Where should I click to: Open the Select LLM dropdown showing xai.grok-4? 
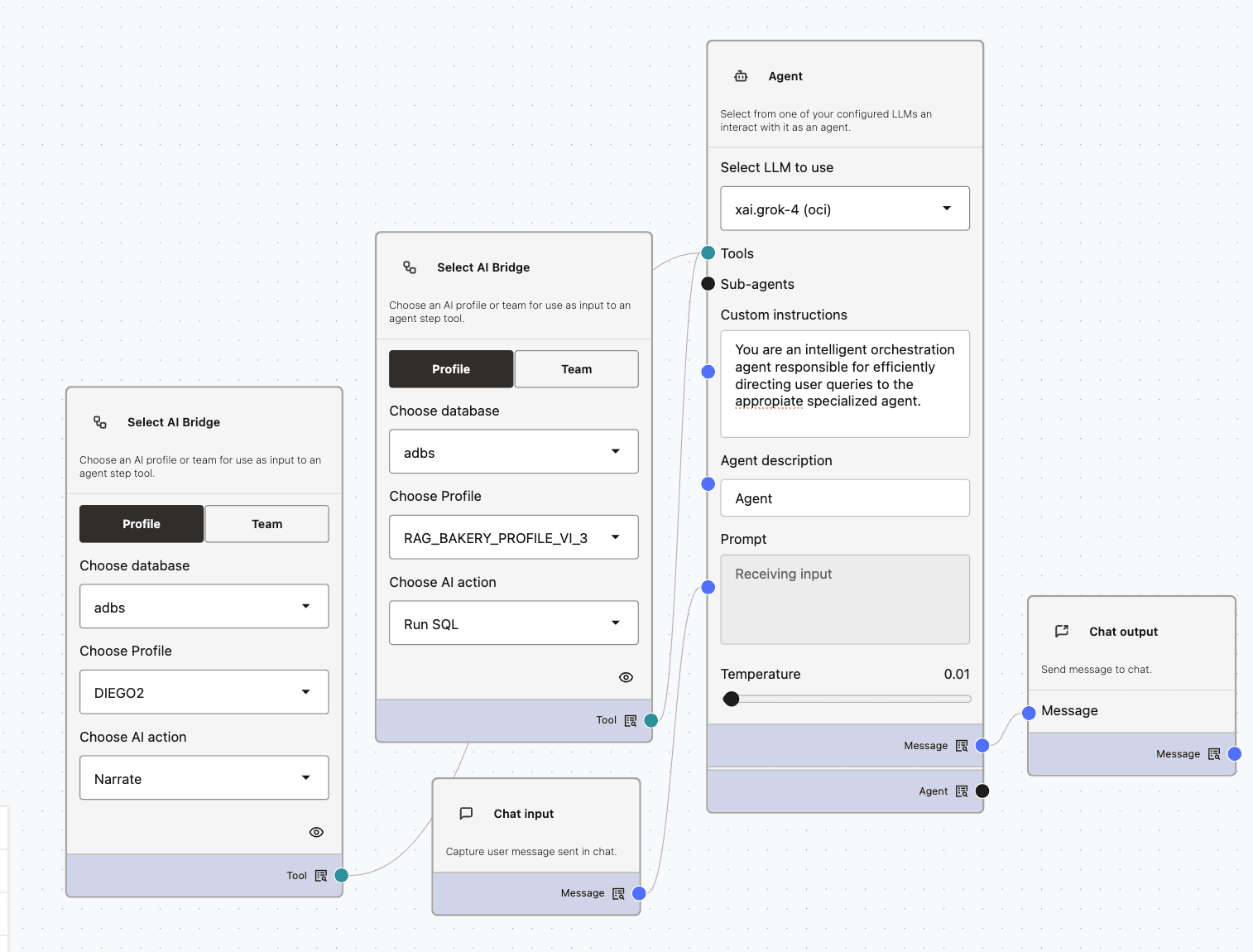click(844, 209)
